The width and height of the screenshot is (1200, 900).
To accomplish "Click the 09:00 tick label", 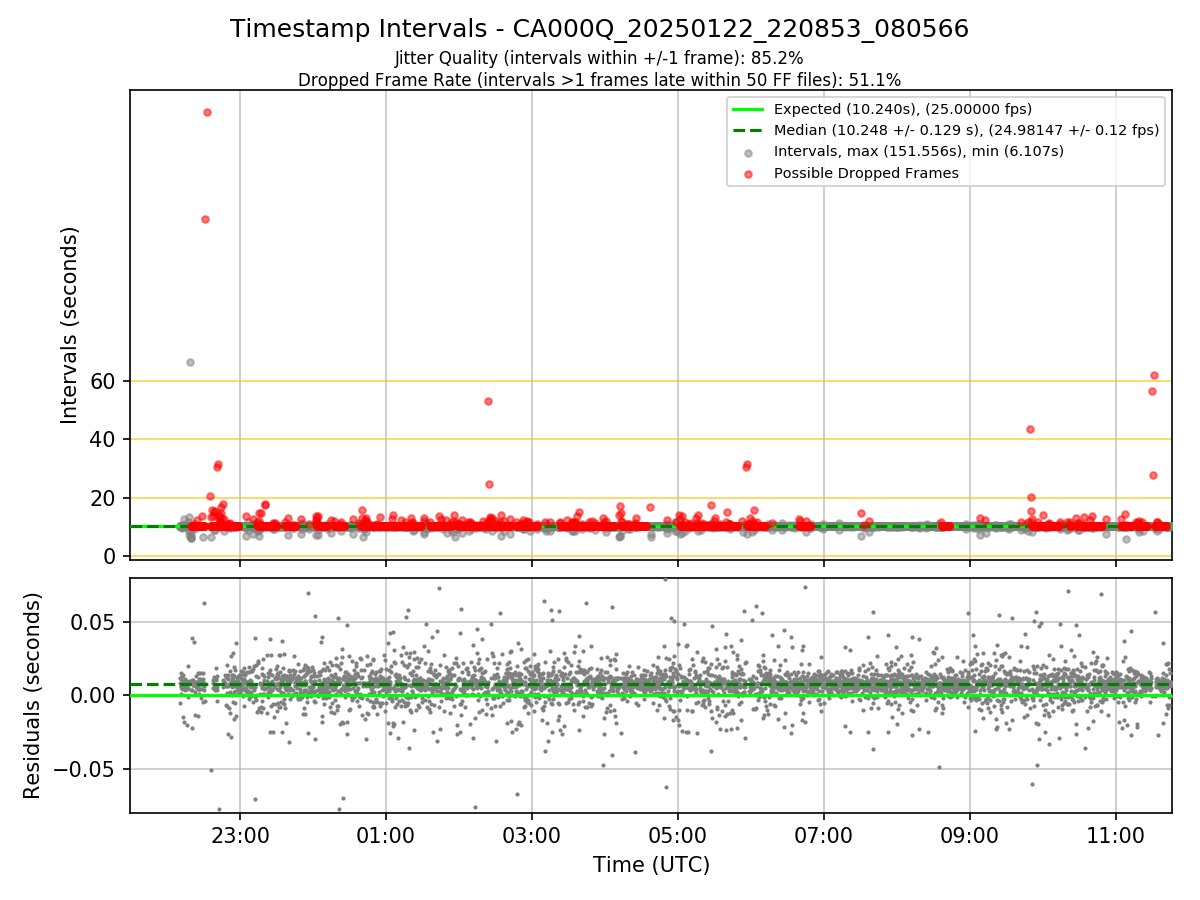I will click(970, 834).
